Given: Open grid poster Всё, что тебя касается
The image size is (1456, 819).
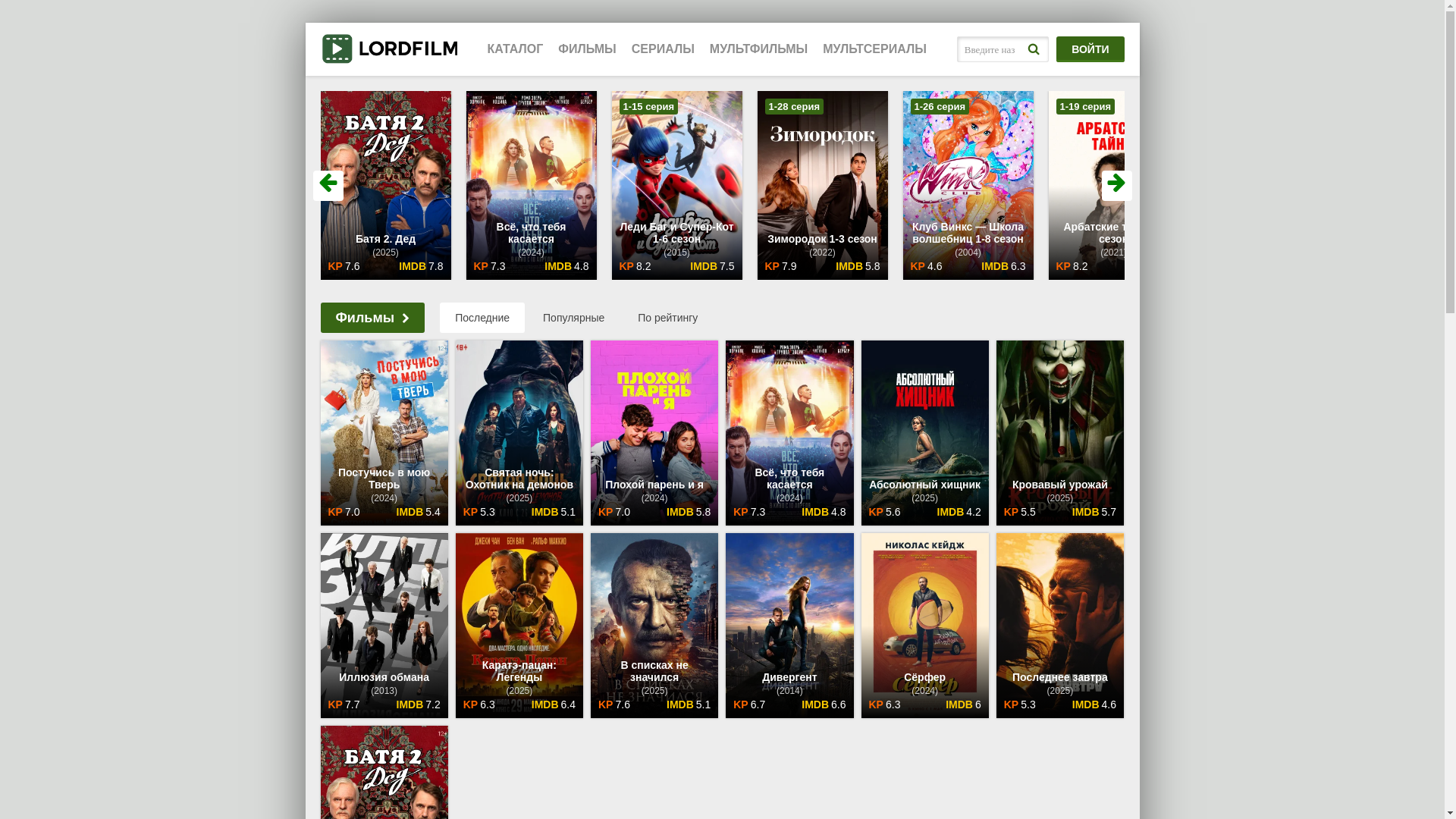Looking at the screenshot, I should (x=789, y=432).
